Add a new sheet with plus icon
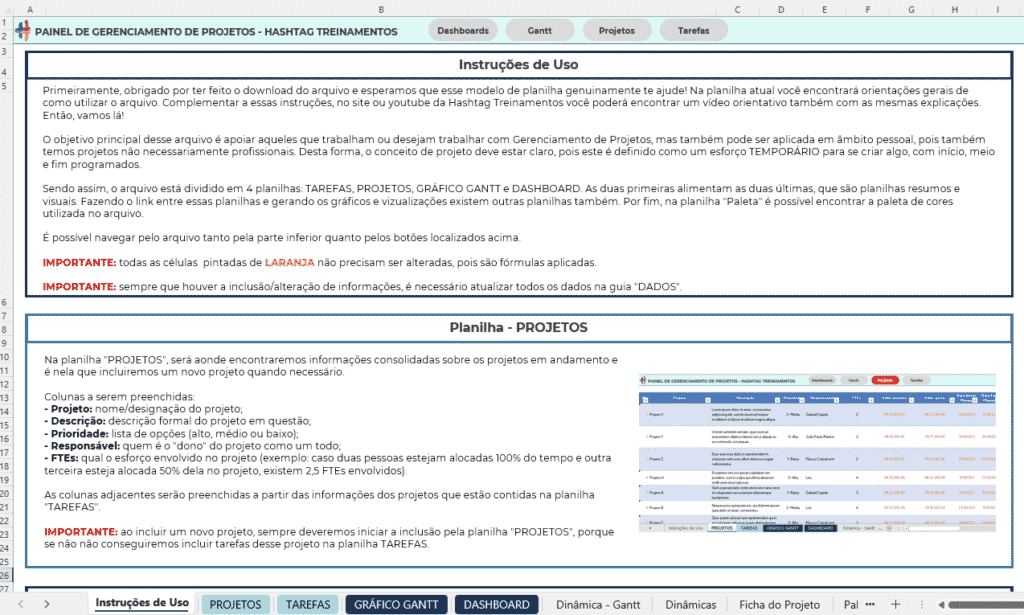The height and width of the screenshot is (615, 1024). click(896, 604)
